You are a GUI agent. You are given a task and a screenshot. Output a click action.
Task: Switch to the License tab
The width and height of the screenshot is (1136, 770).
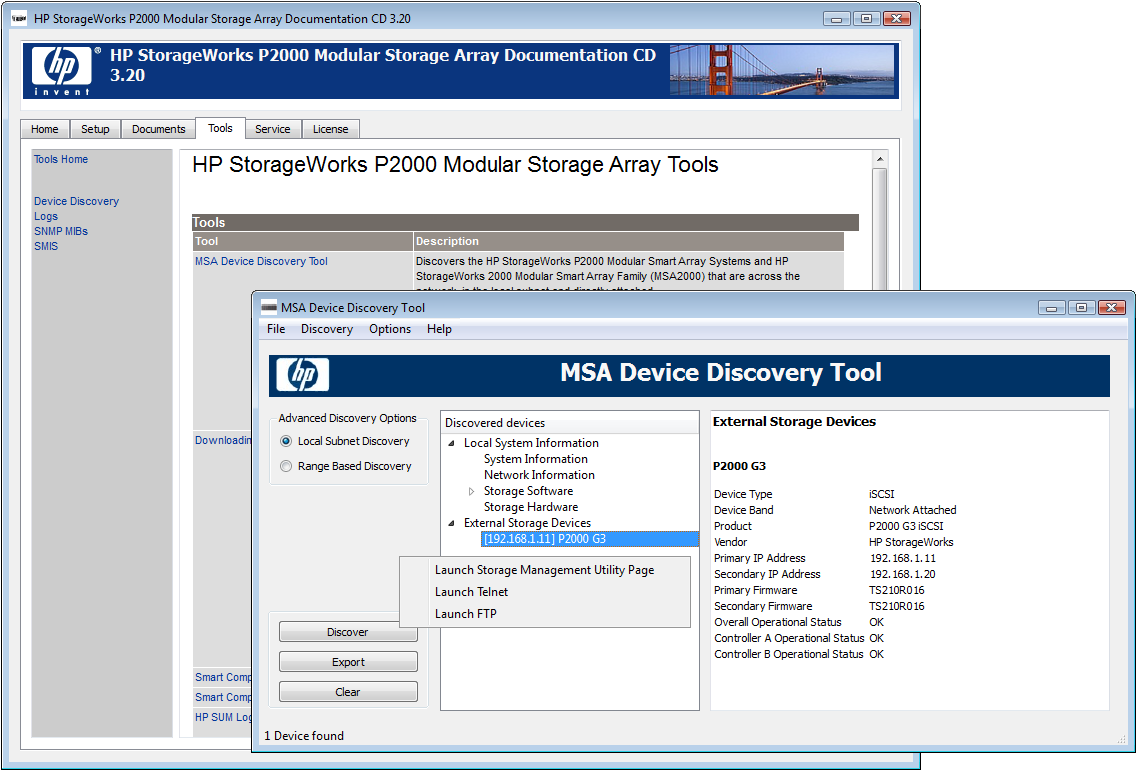point(330,129)
